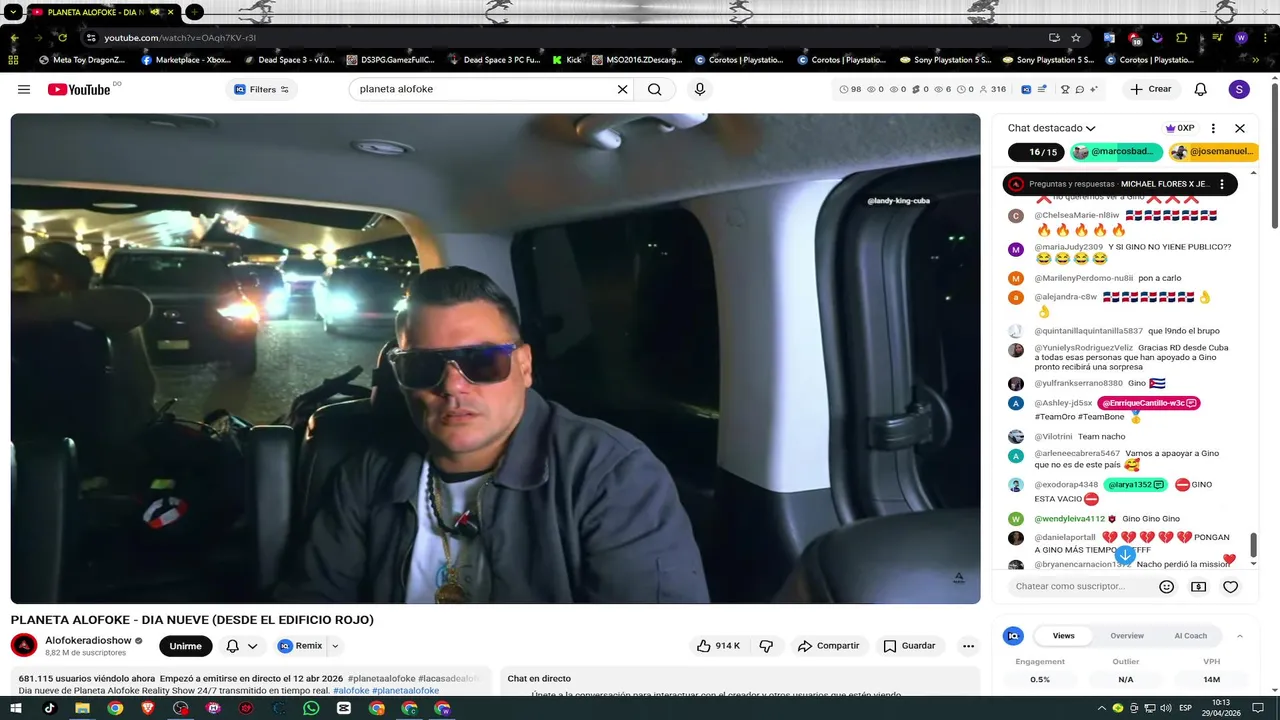This screenshot has width=1280, height=720.
Task: Click the video player frame
Action: [x=495, y=358]
